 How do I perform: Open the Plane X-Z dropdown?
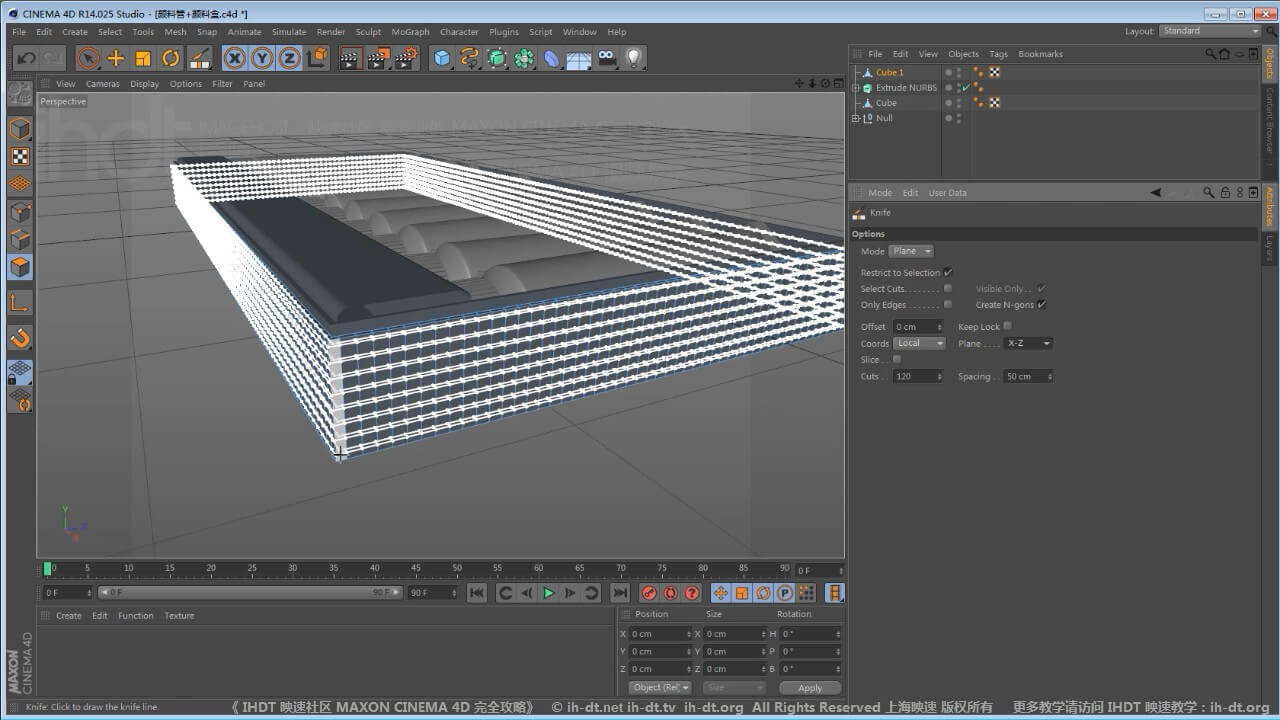(x=1028, y=343)
